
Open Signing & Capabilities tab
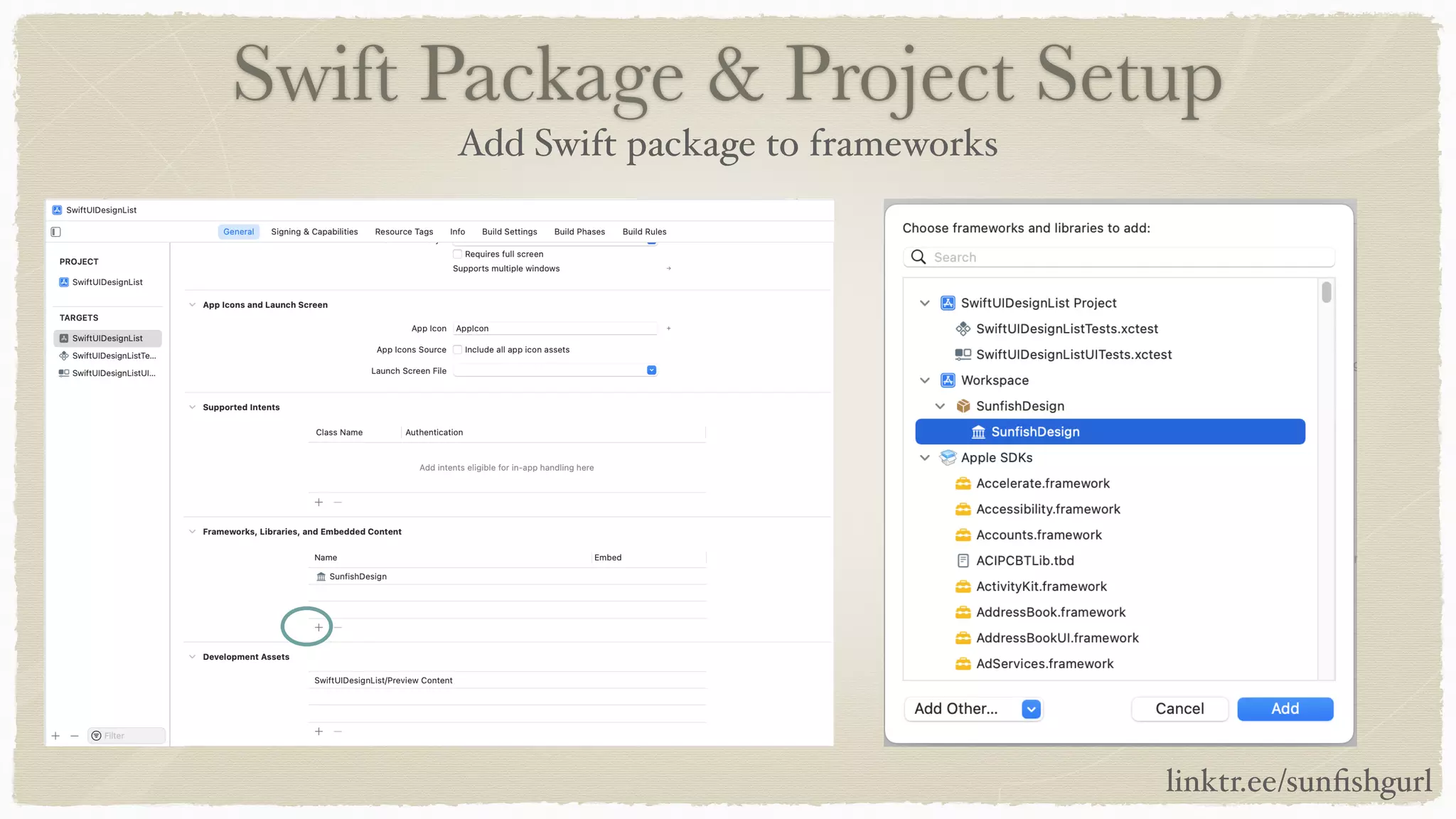314,232
